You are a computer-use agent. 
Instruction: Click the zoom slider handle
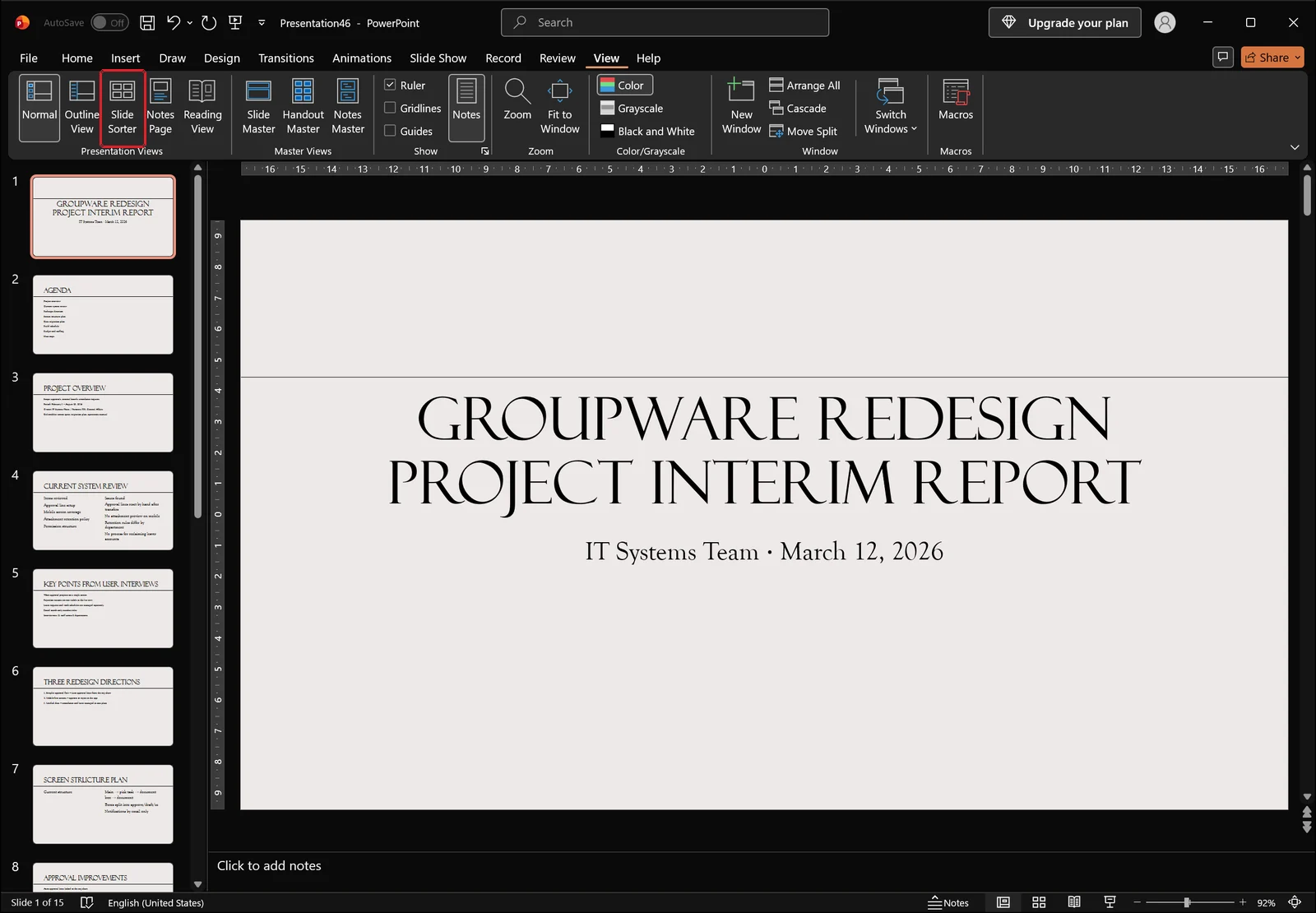(1187, 902)
